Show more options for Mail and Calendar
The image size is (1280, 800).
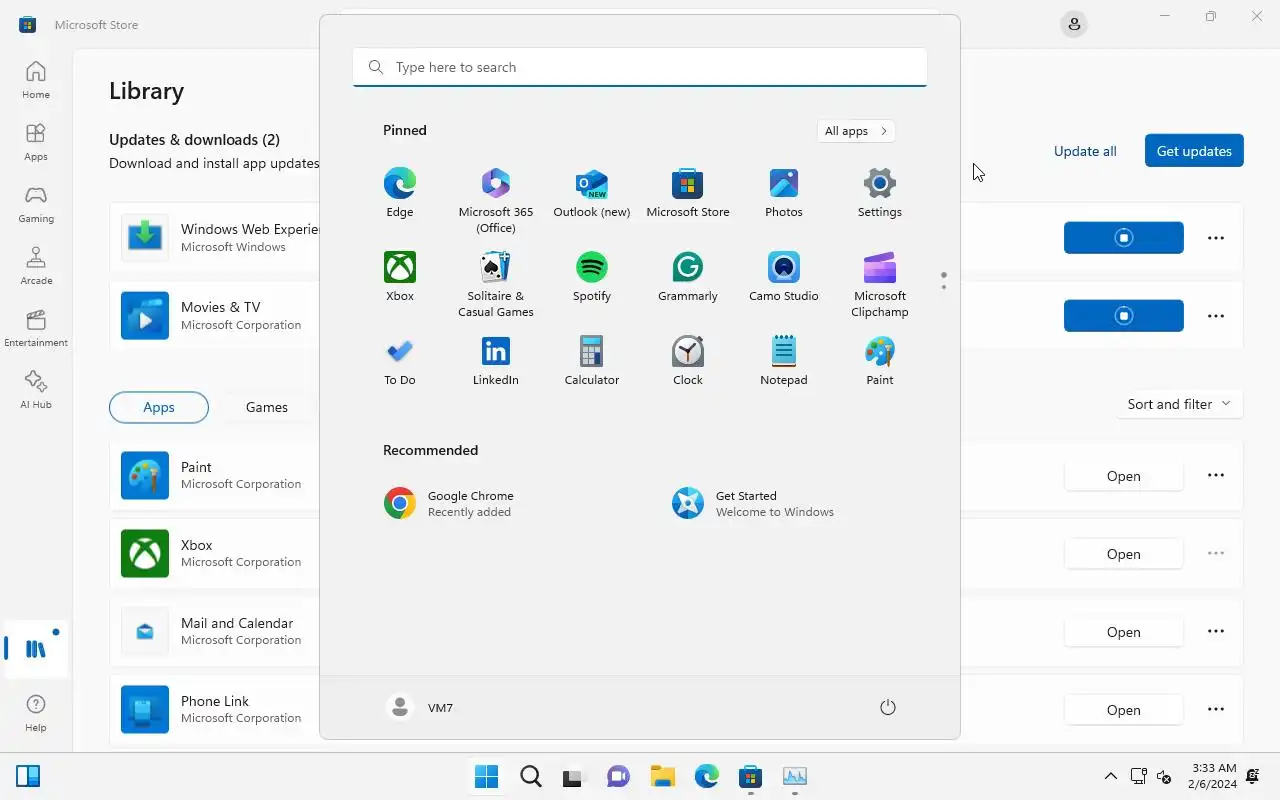(x=1216, y=632)
